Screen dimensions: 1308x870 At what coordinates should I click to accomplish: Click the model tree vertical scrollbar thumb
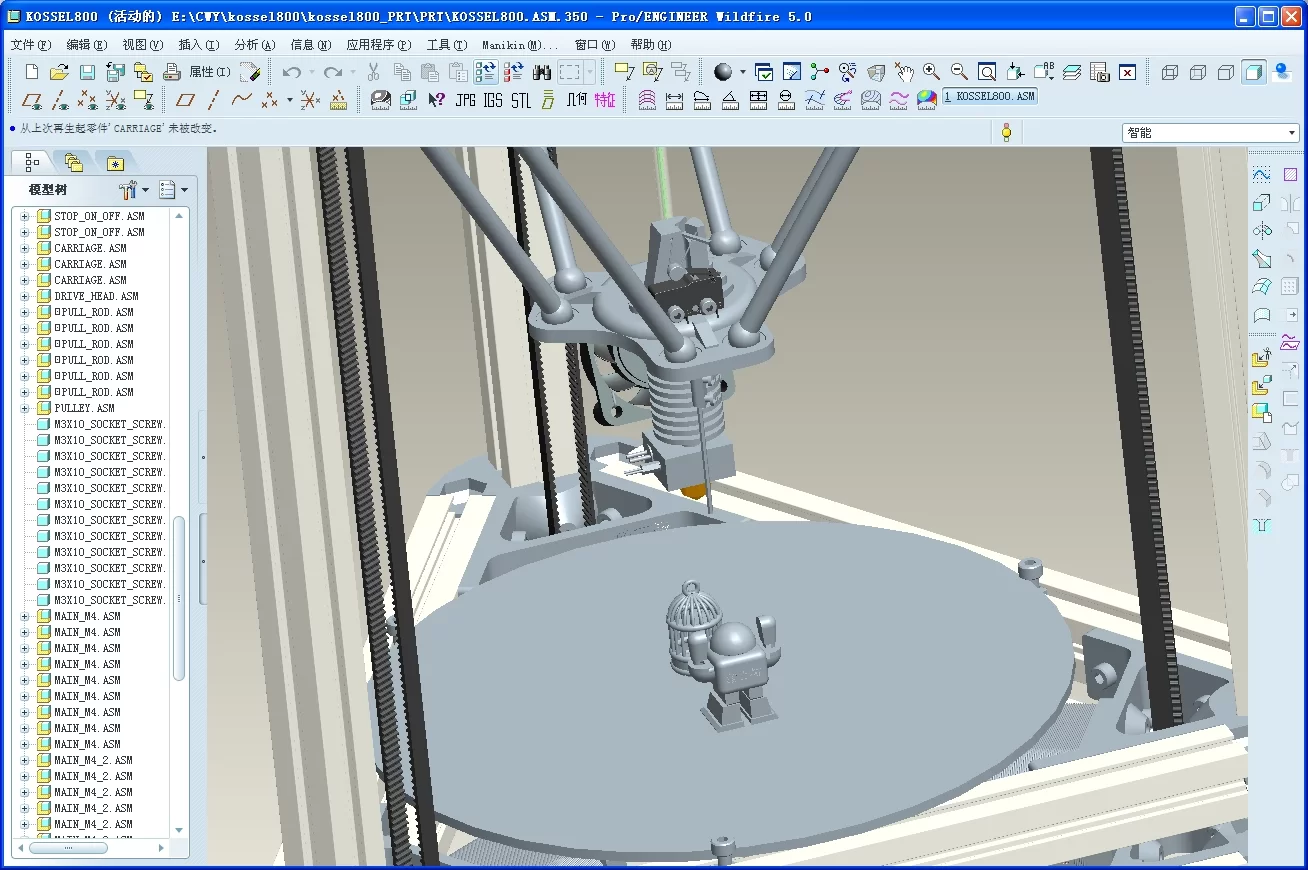pos(179,598)
